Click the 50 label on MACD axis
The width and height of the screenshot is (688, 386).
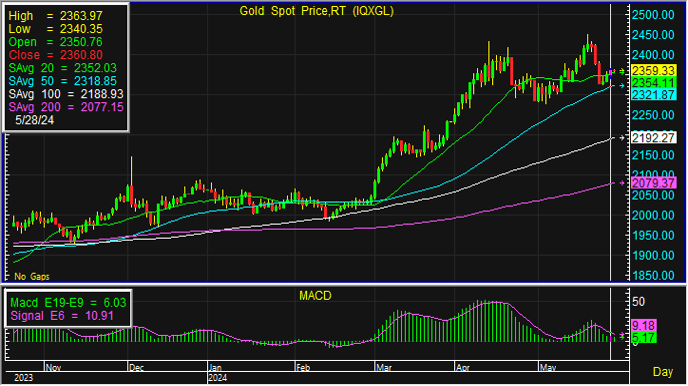click(638, 302)
